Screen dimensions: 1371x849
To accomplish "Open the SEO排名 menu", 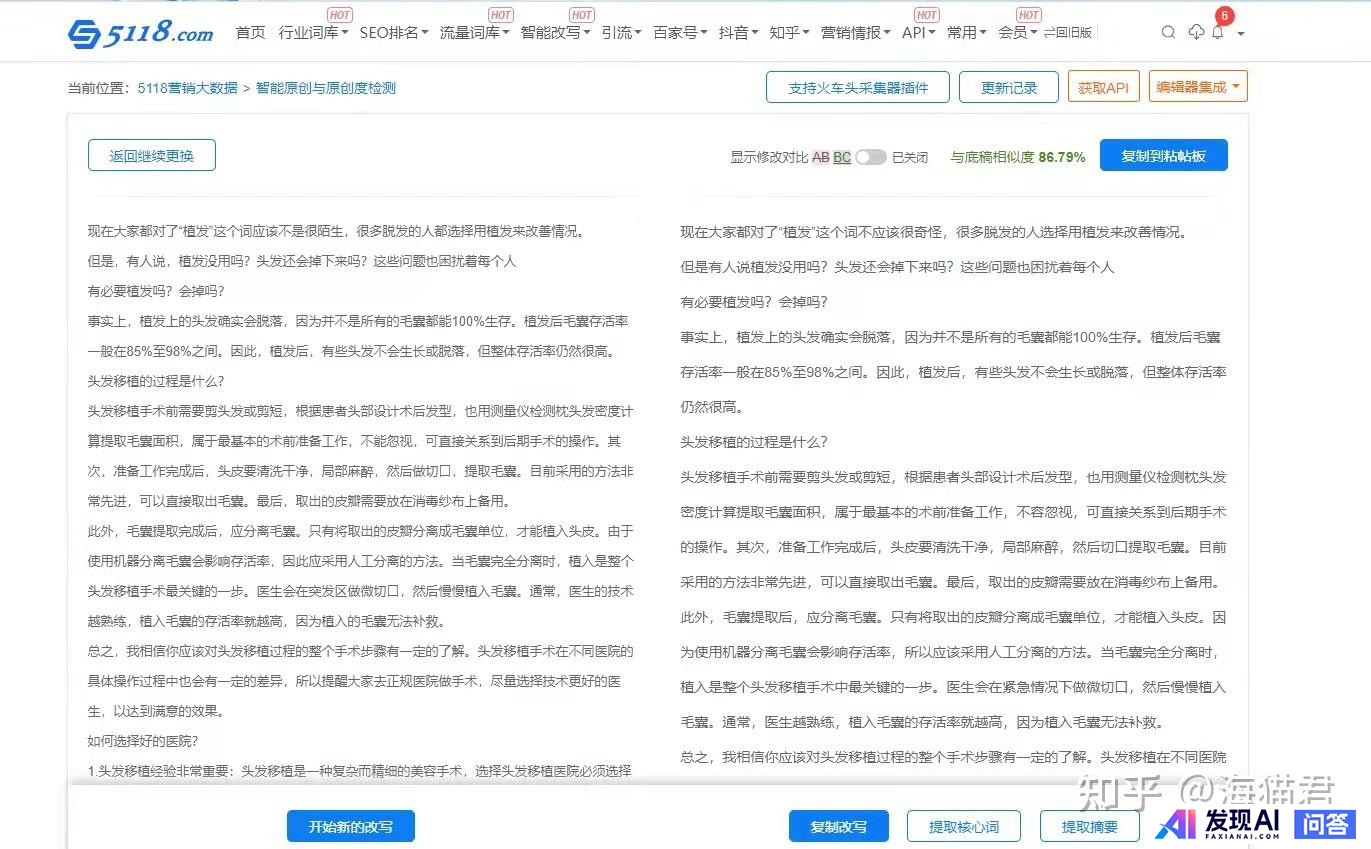I will click(x=394, y=33).
